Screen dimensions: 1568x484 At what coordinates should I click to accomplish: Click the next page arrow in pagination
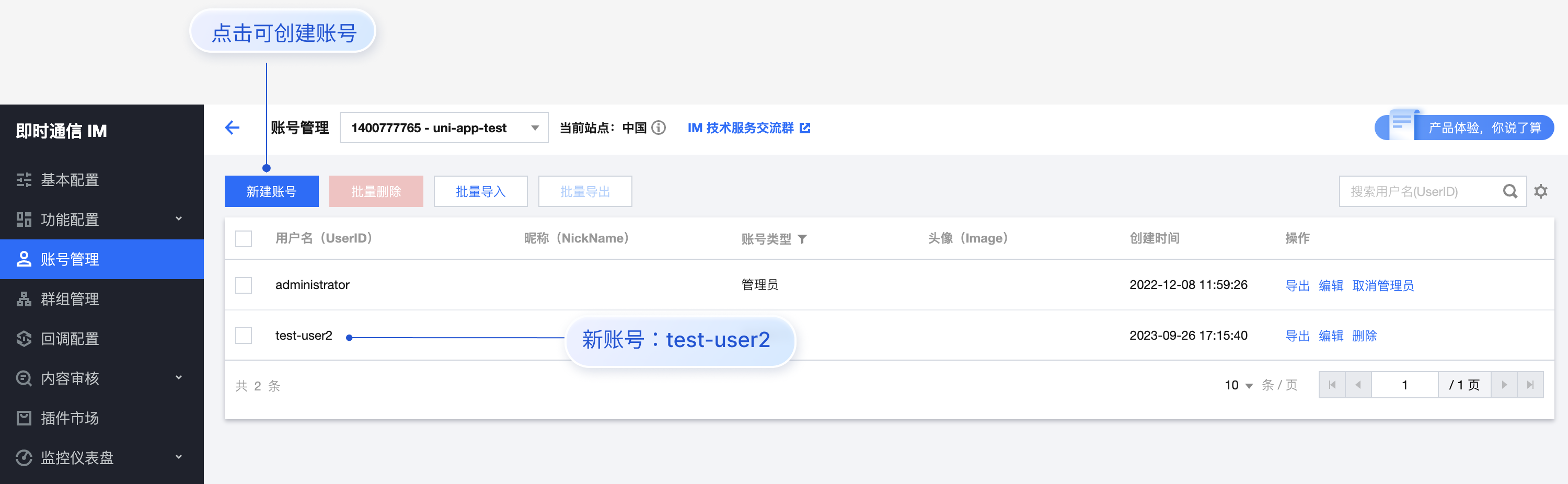(1504, 384)
